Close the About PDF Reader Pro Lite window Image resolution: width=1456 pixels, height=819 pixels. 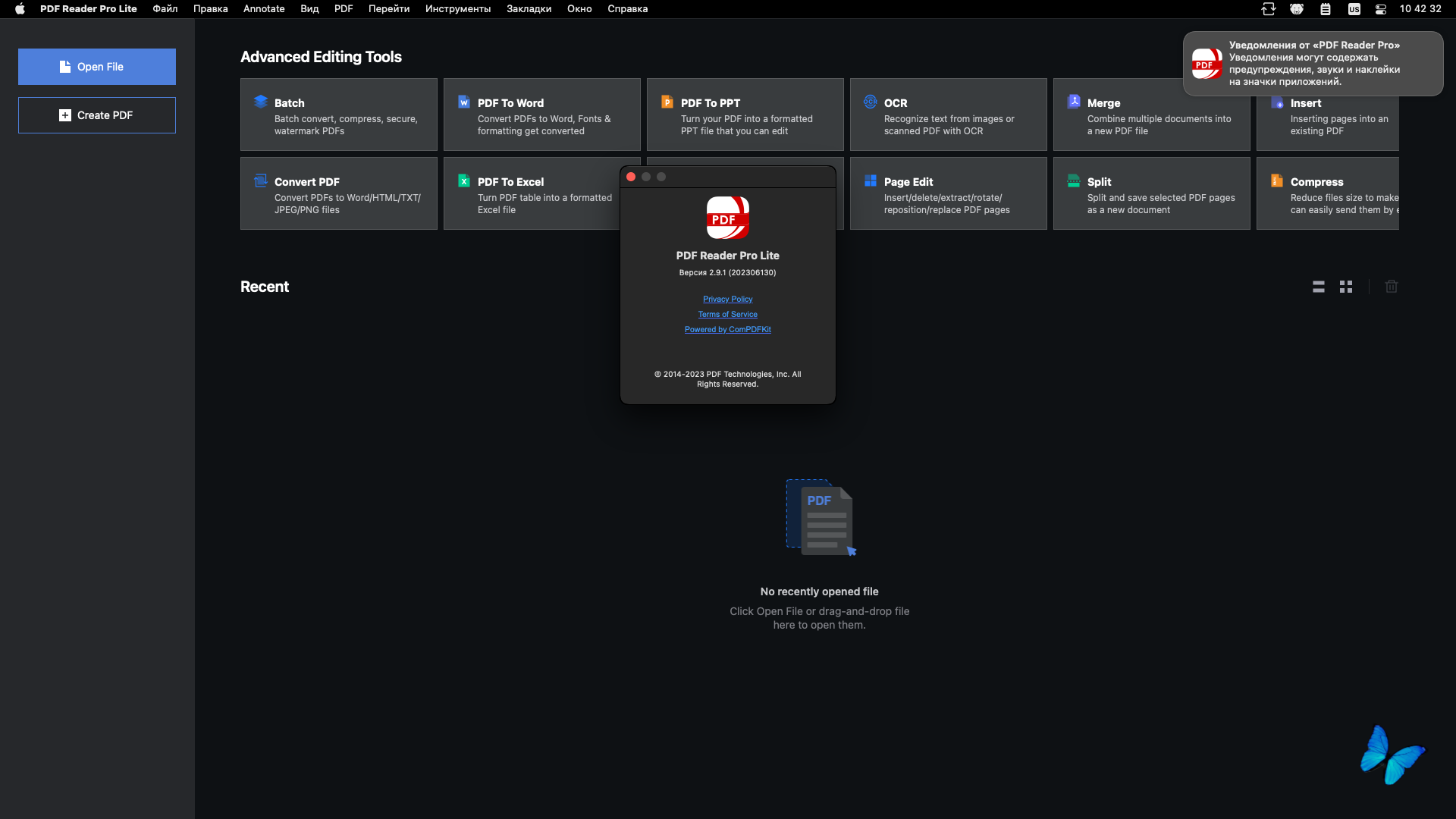coord(631,177)
